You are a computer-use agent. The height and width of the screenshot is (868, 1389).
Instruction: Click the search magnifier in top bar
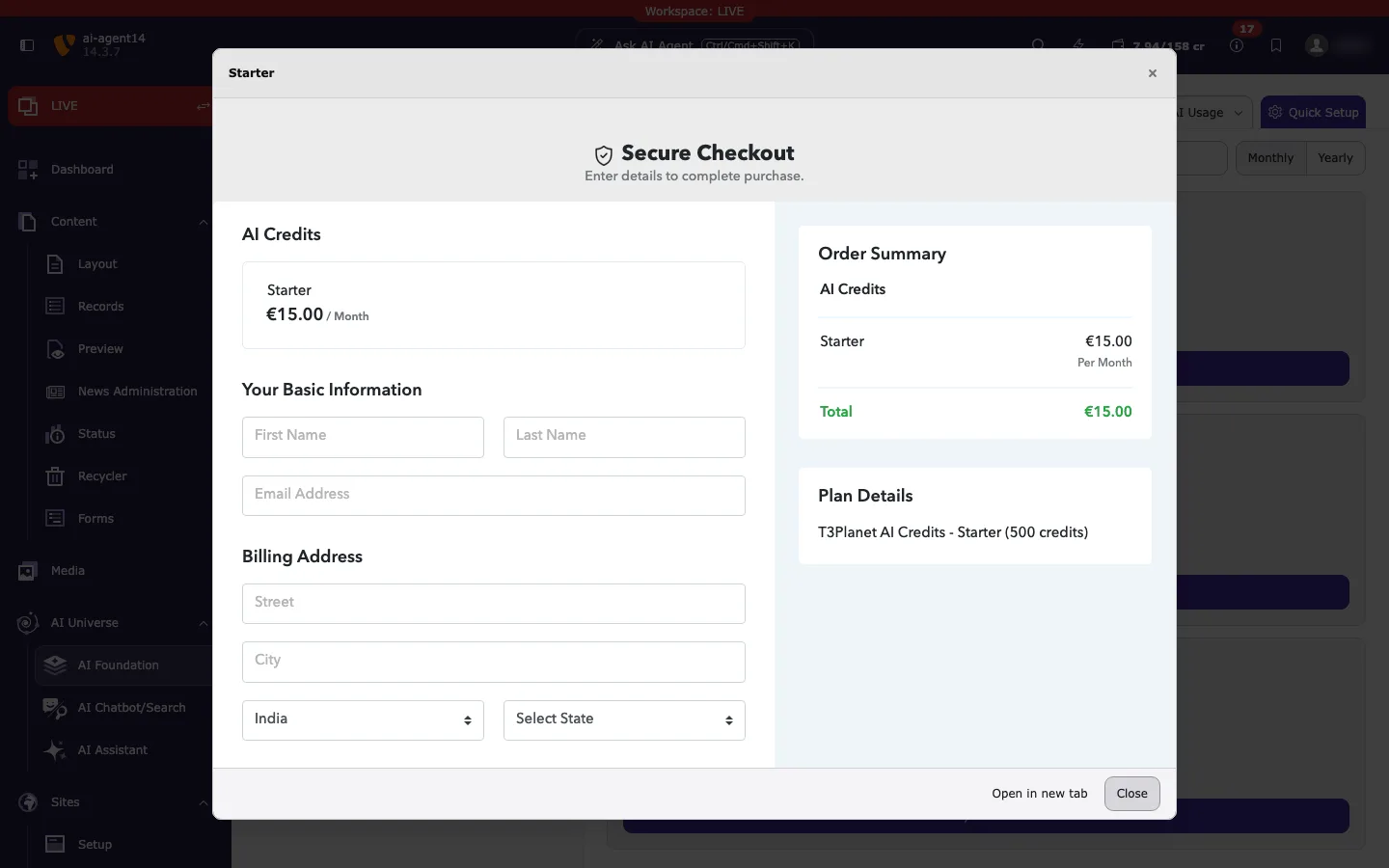tap(1038, 45)
